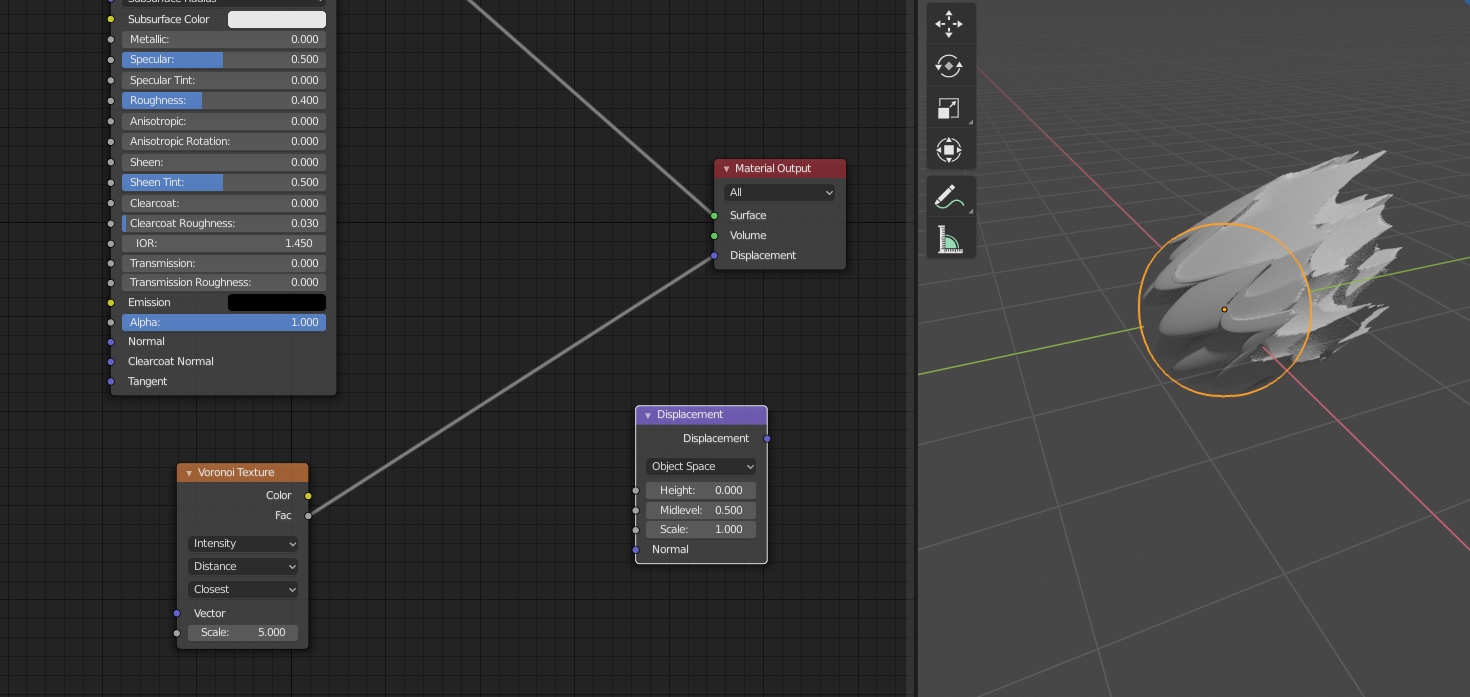Open the Object Space dropdown in Displacement node
The height and width of the screenshot is (697, 1470).
(x=700, y=466)
